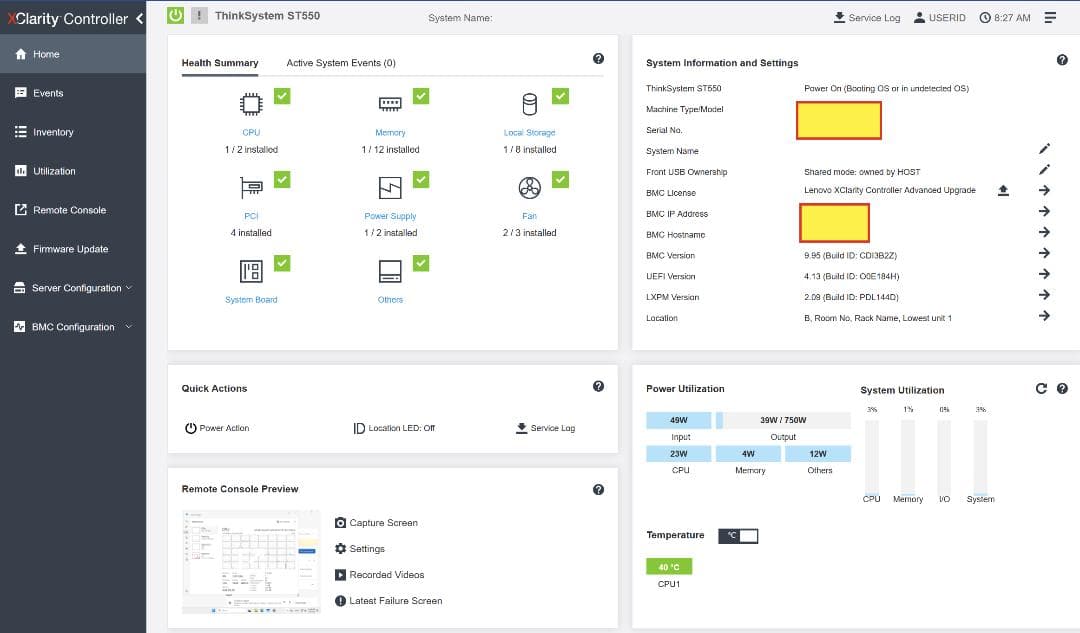Viewport: 1080px width, 633px height.
Task: Click the CPU health icon
Action: coord(251,105)
